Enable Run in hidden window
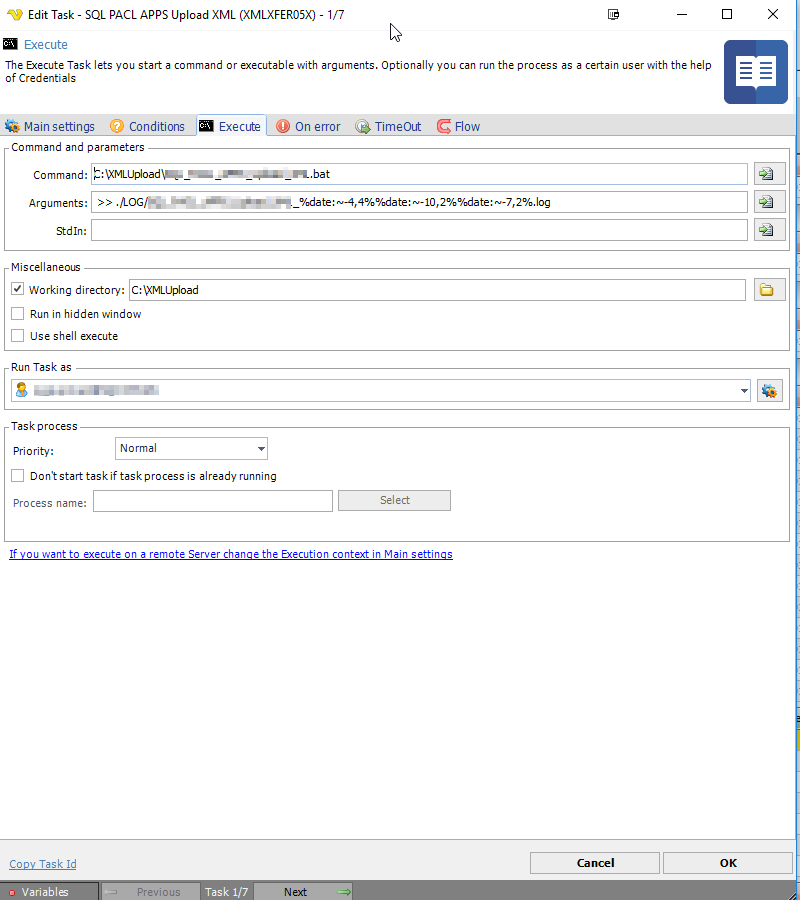Viewport: 800px width, 900px height. [x=17, y=314]
